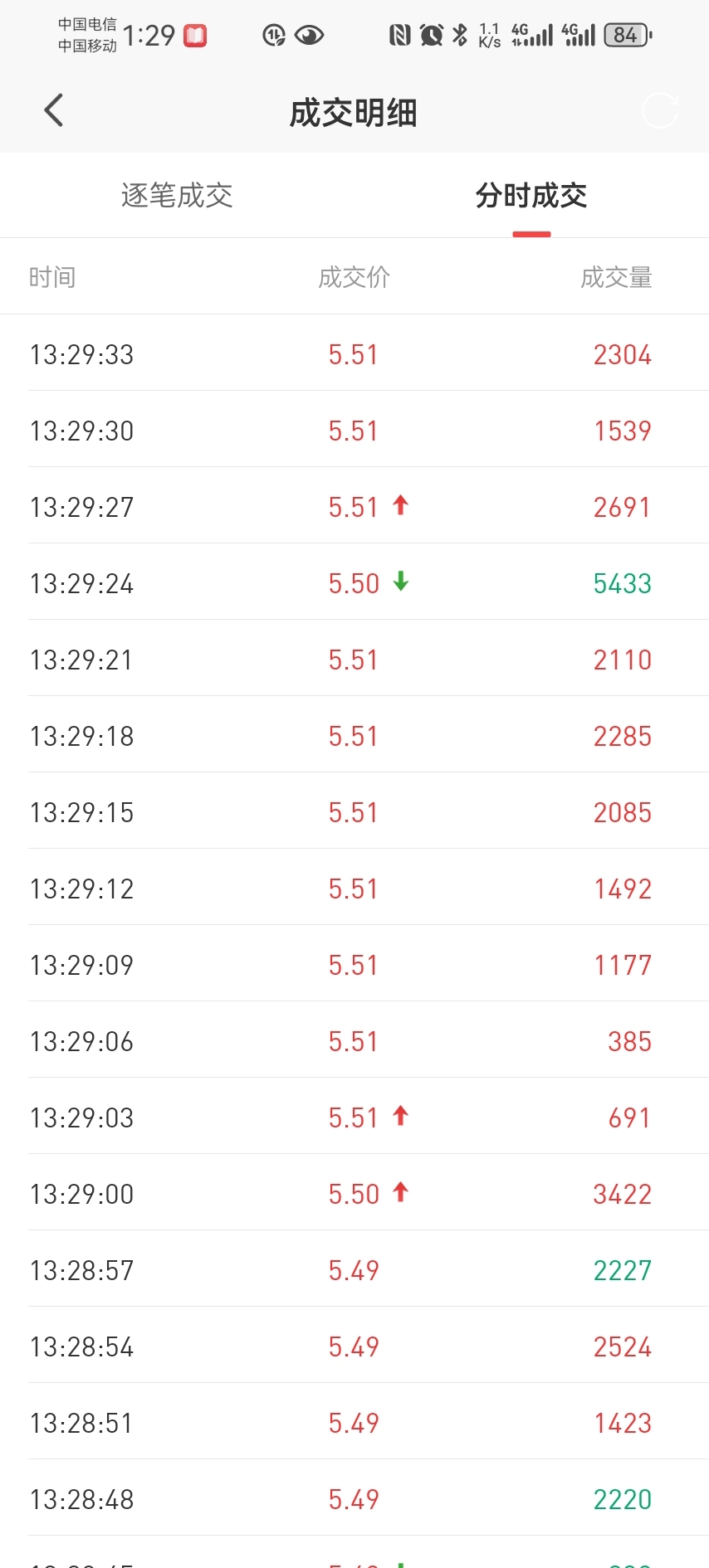The image size is (709, 1568).
Task: Select the volume 5433 entry
Action: click(x=622, y=584)
